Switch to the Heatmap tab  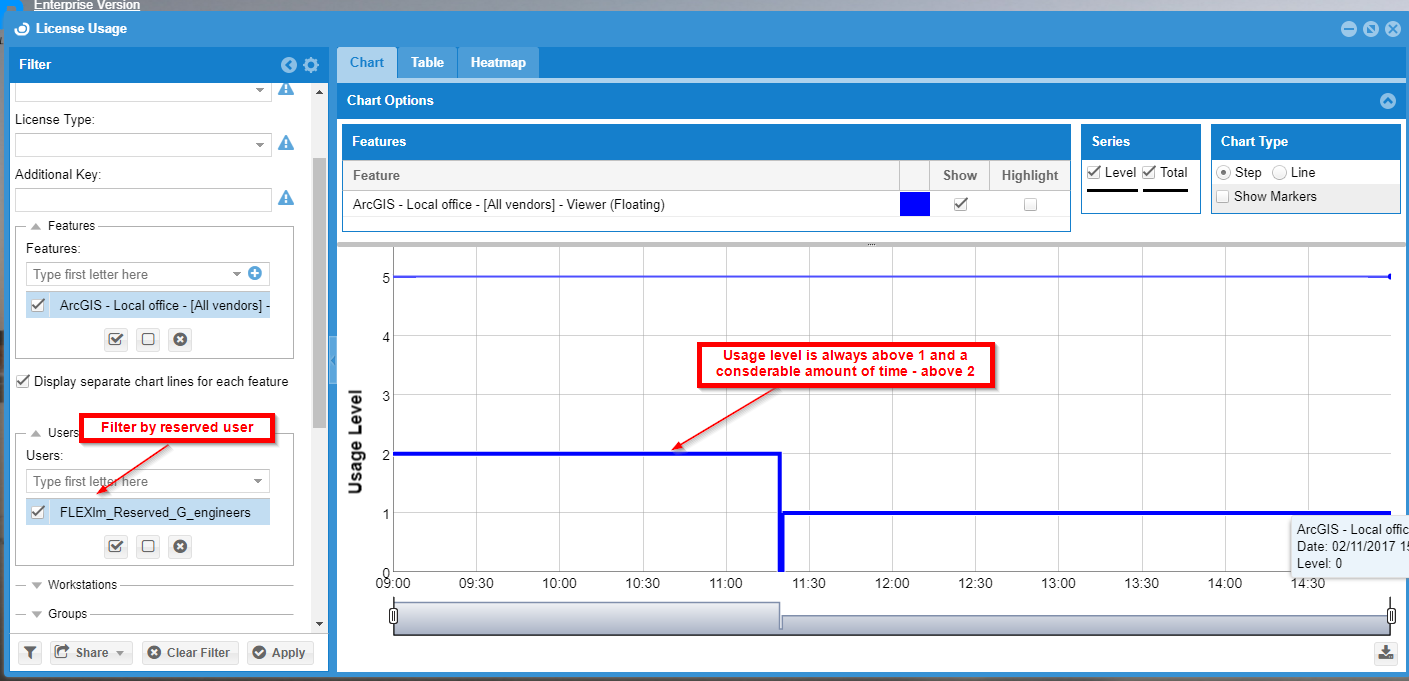click(498, 63)
